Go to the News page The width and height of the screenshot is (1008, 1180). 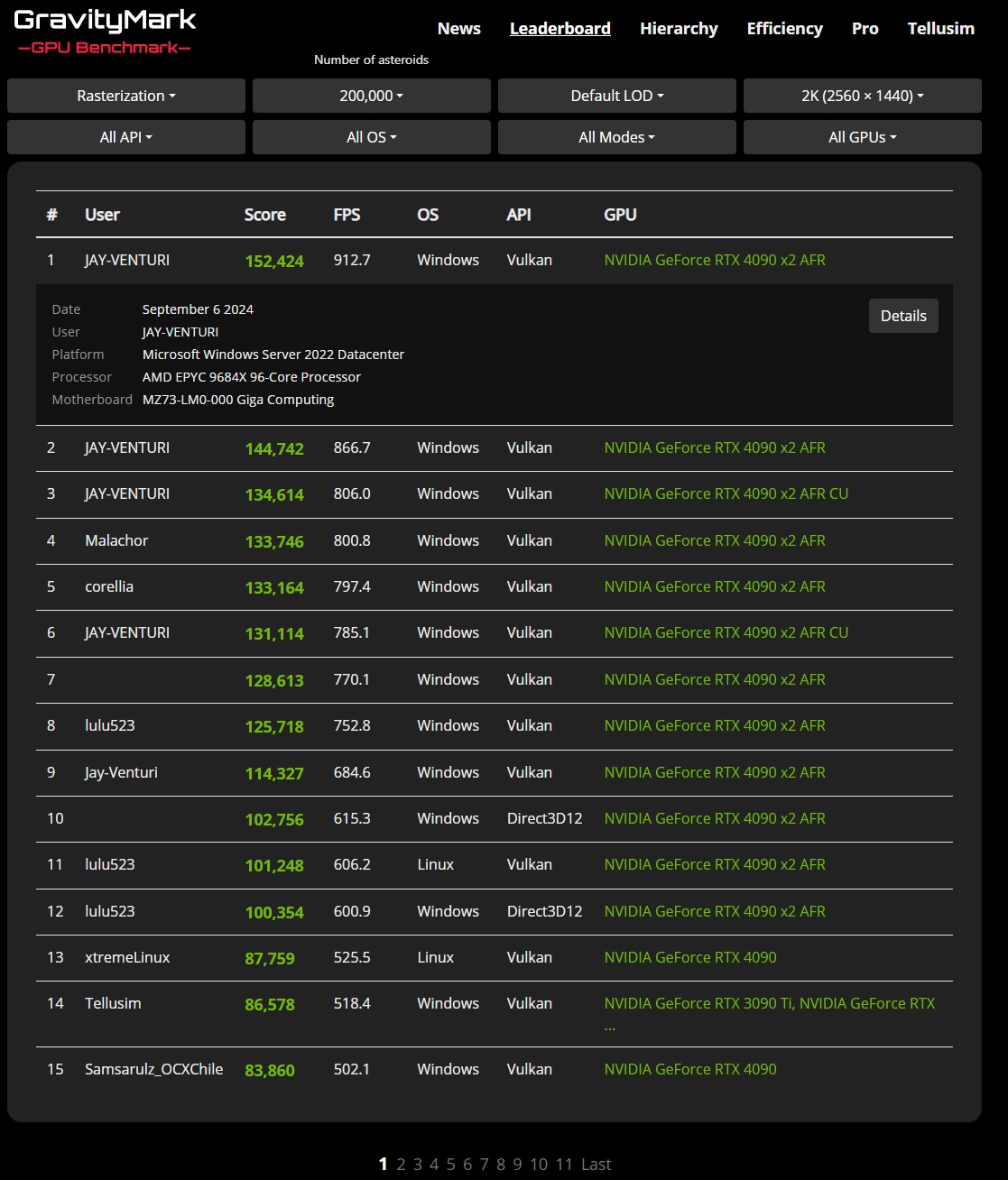[458, 29]
